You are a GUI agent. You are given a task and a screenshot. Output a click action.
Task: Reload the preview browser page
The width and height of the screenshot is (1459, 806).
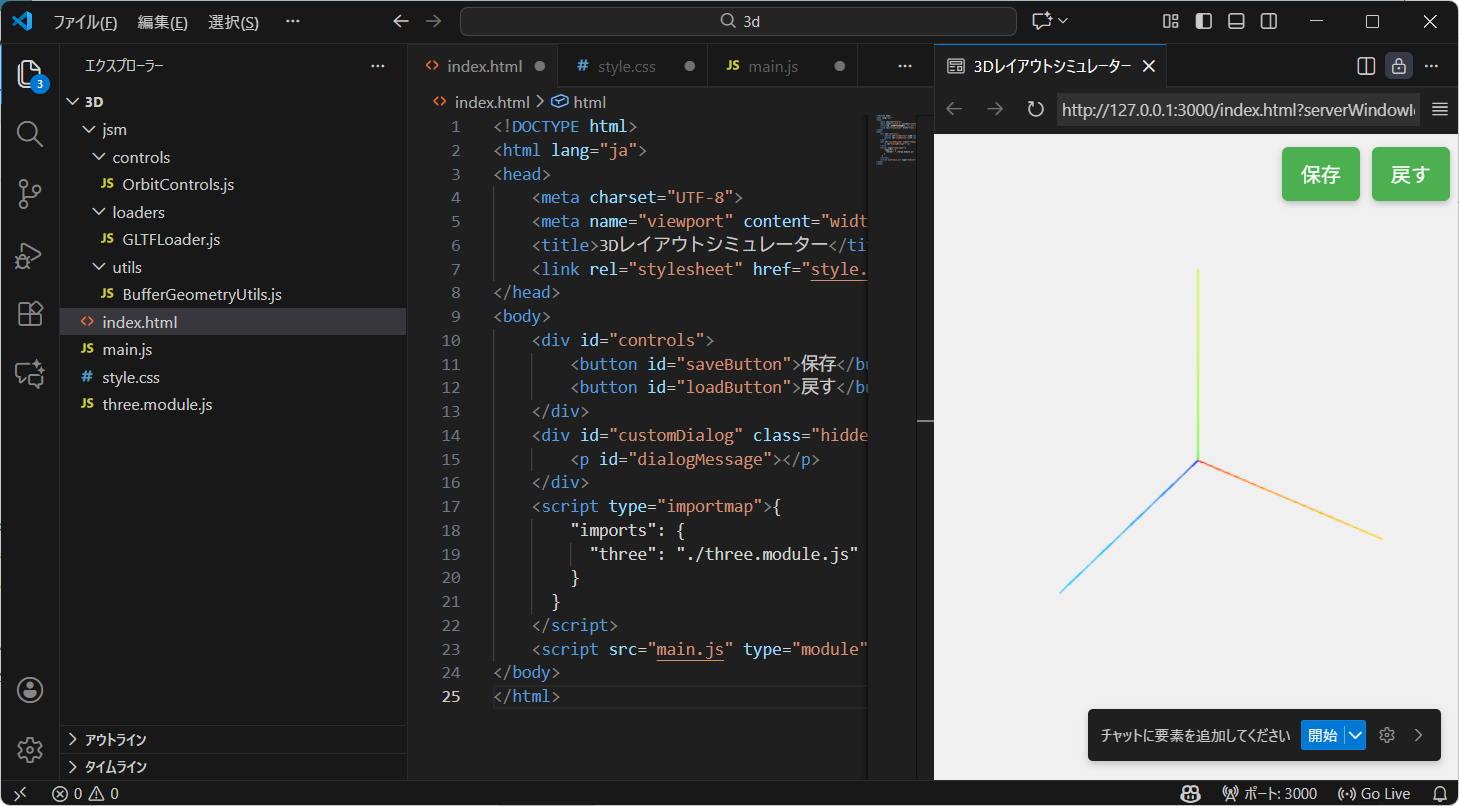point(1035,109)
